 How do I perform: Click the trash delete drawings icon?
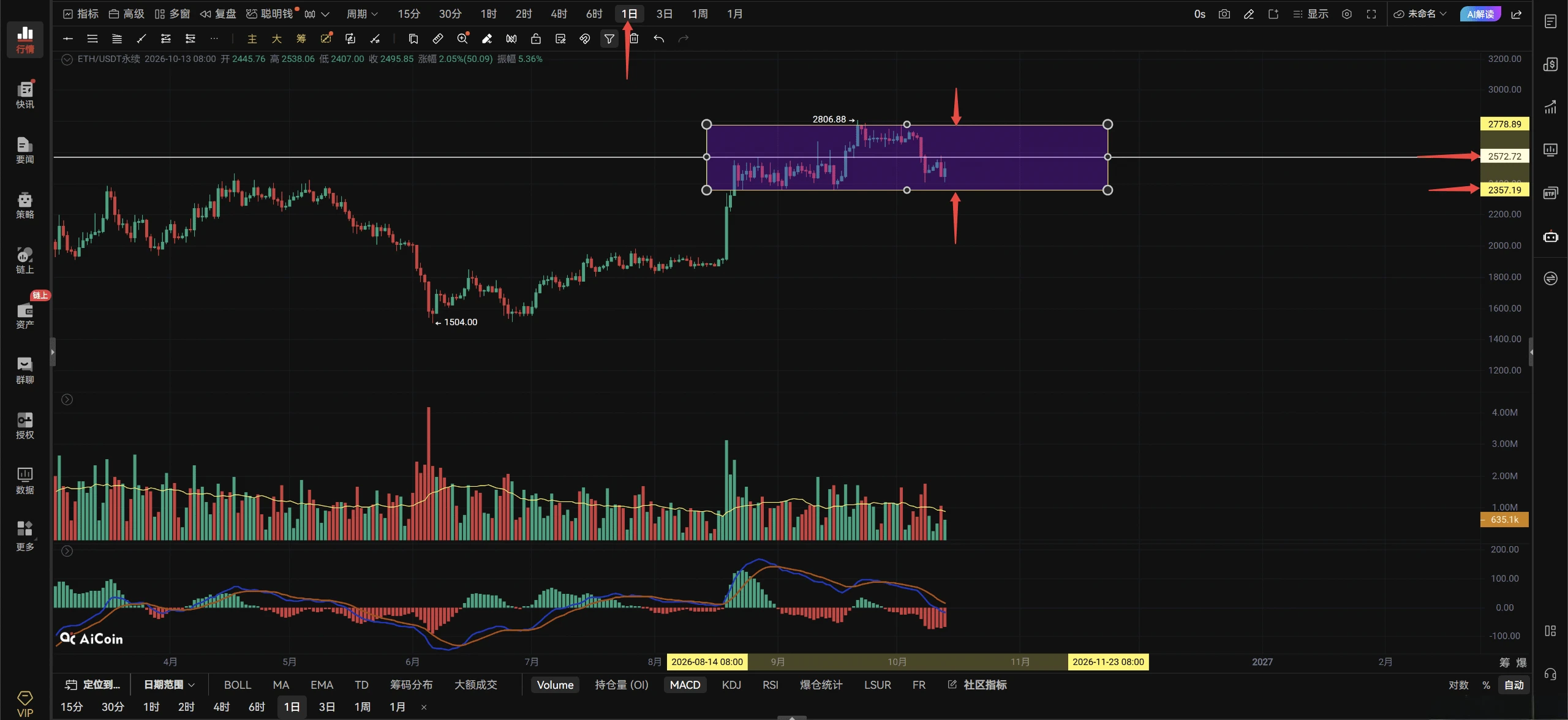point(634,39)
